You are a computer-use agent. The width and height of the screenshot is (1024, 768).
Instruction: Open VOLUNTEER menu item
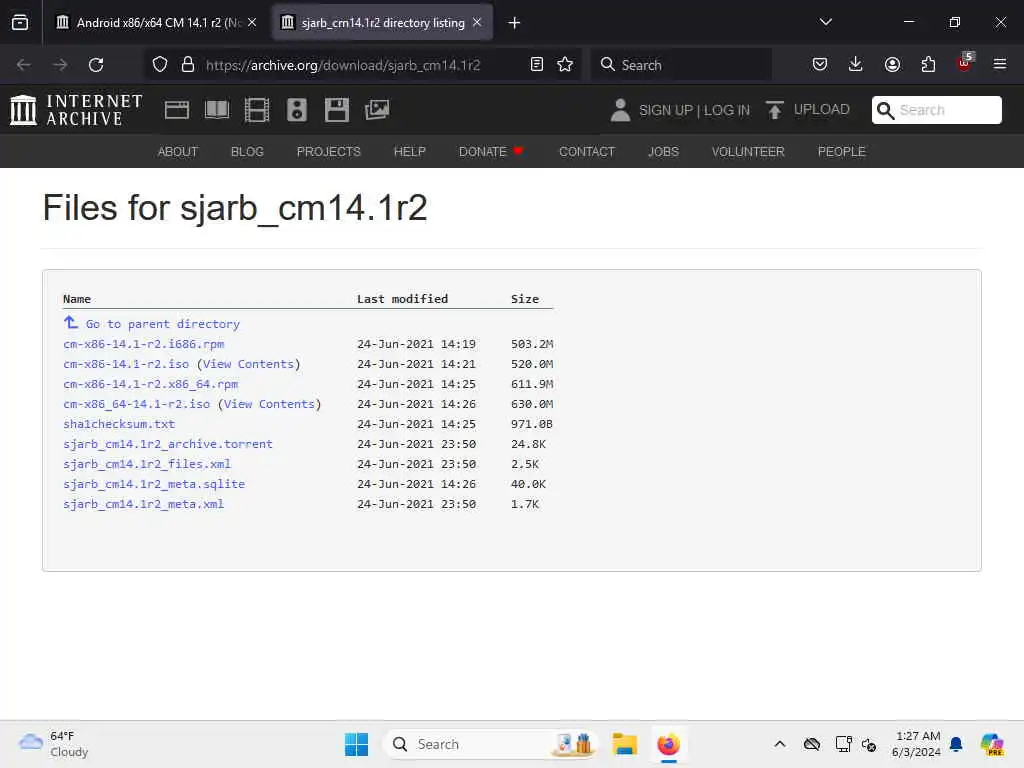coord(748,152)
